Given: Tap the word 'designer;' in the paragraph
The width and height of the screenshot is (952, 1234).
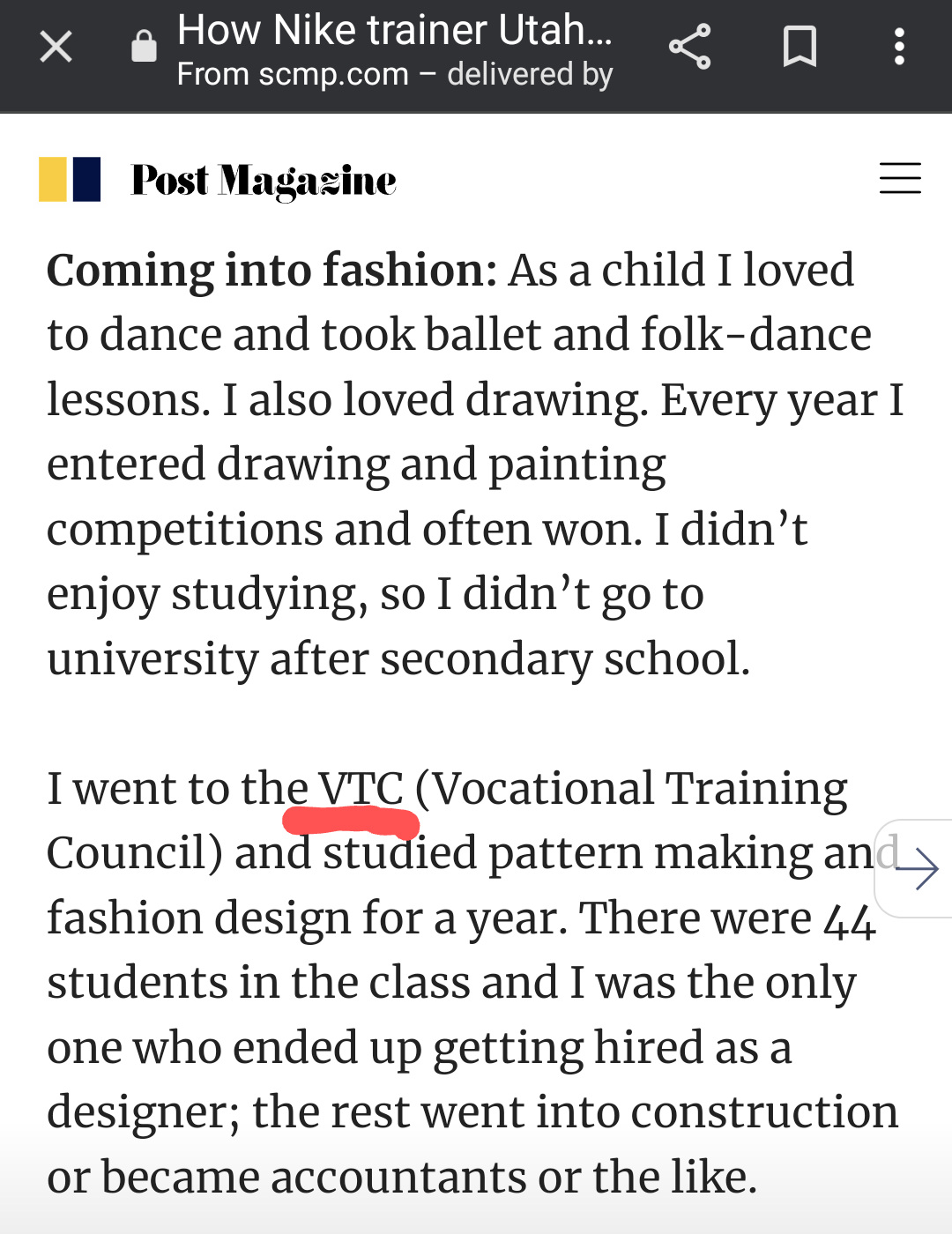Looking at the screenshot, I should point(144,1112).
